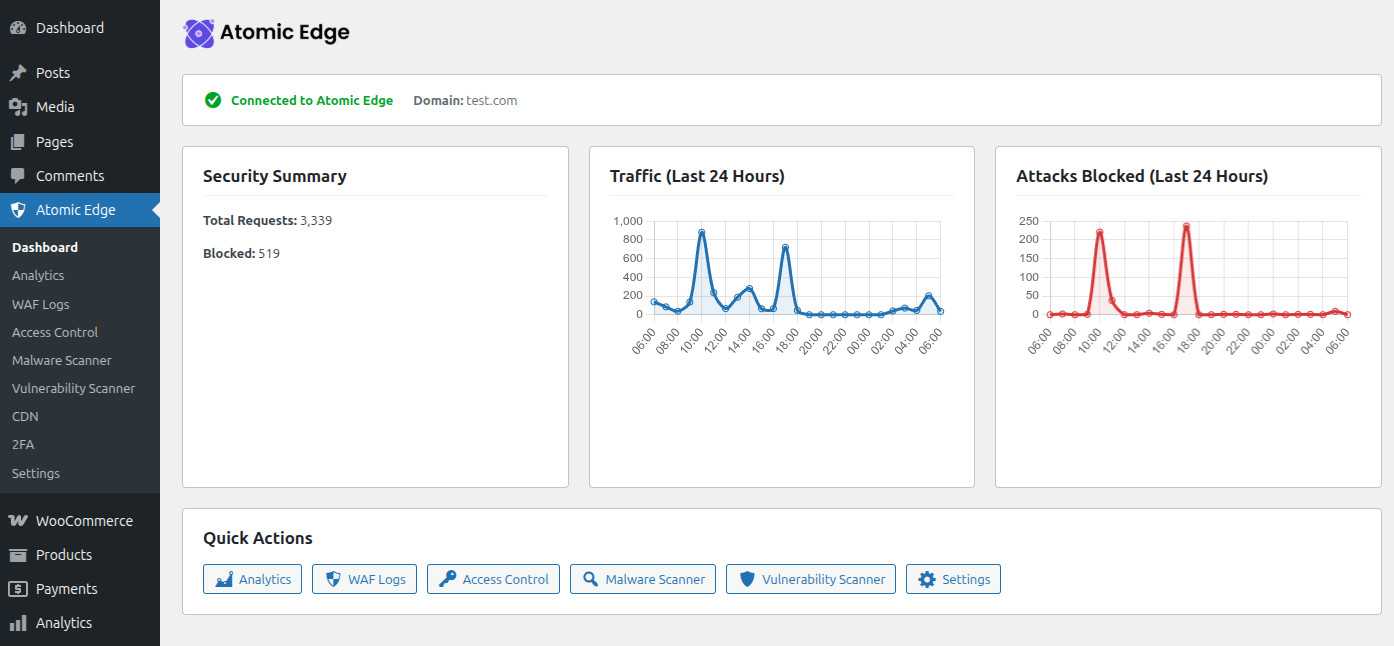Click the Media library icon
This screenshot has width=1394, height=646.
(18, 107)
